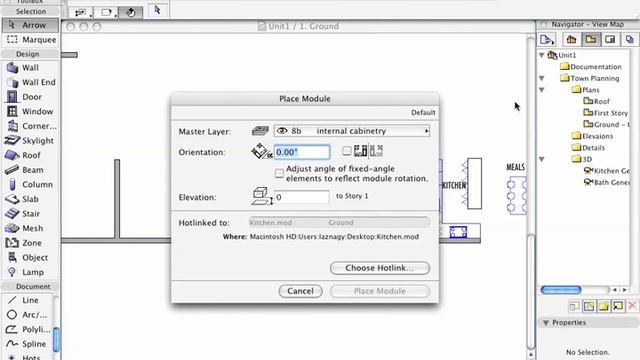The width and height of the screenshot is (640, 360).
Task: Pick the Zone tool
Action: 30,243
